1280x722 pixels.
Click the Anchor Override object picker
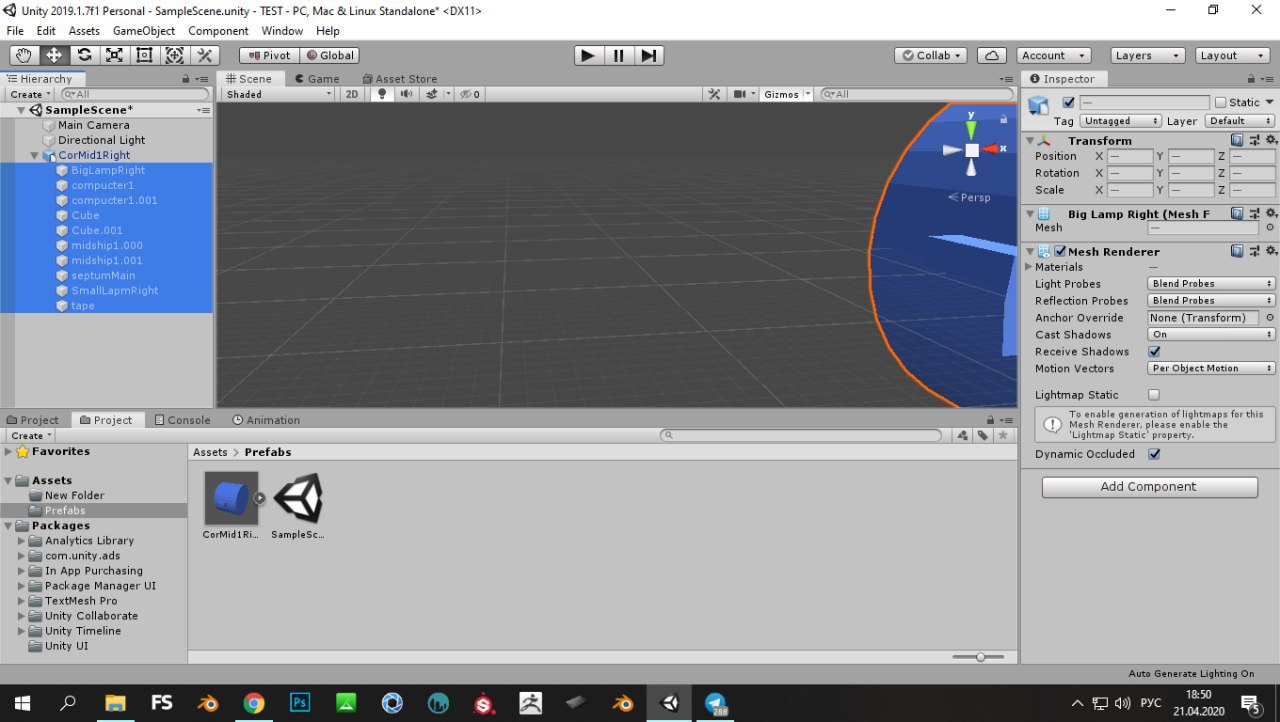[1270, 318]
